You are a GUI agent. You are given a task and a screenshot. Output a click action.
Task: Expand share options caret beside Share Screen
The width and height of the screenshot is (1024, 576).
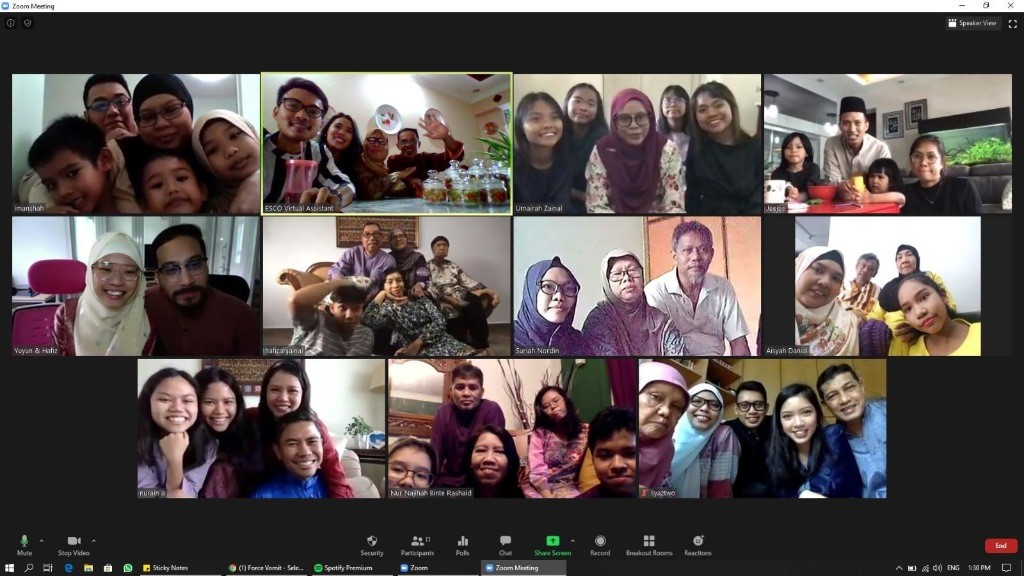coord(573,541)
